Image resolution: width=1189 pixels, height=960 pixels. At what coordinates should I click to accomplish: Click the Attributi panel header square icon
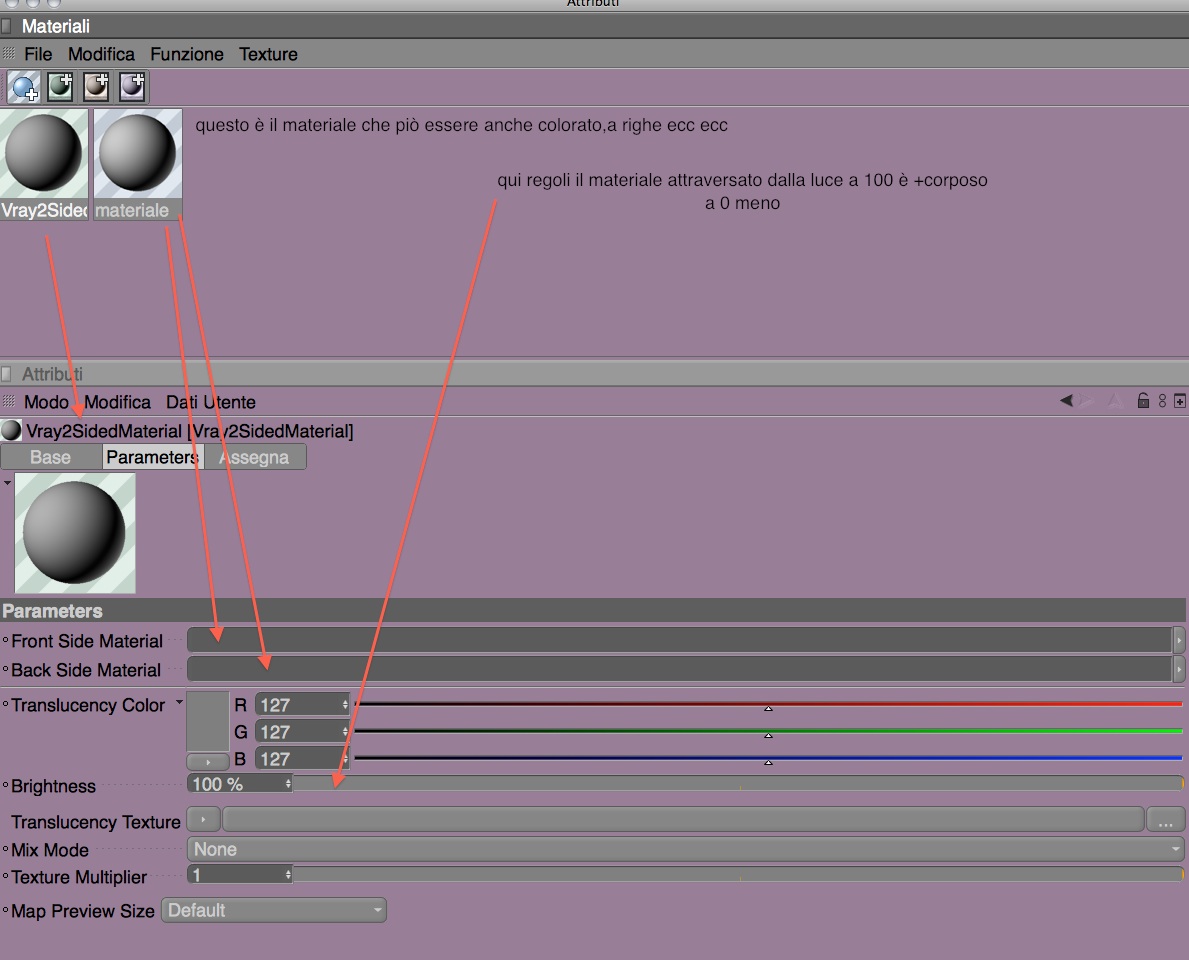pos(6,374)
